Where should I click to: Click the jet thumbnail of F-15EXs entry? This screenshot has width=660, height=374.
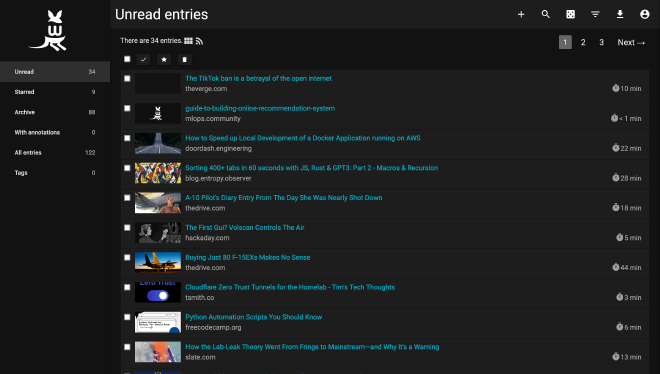point(158,263)
